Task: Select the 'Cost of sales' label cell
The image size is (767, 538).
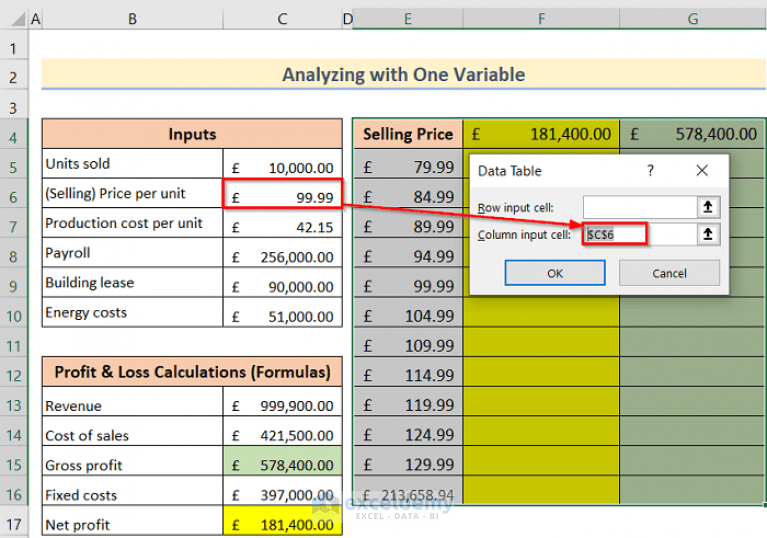Action: [133, 431]
